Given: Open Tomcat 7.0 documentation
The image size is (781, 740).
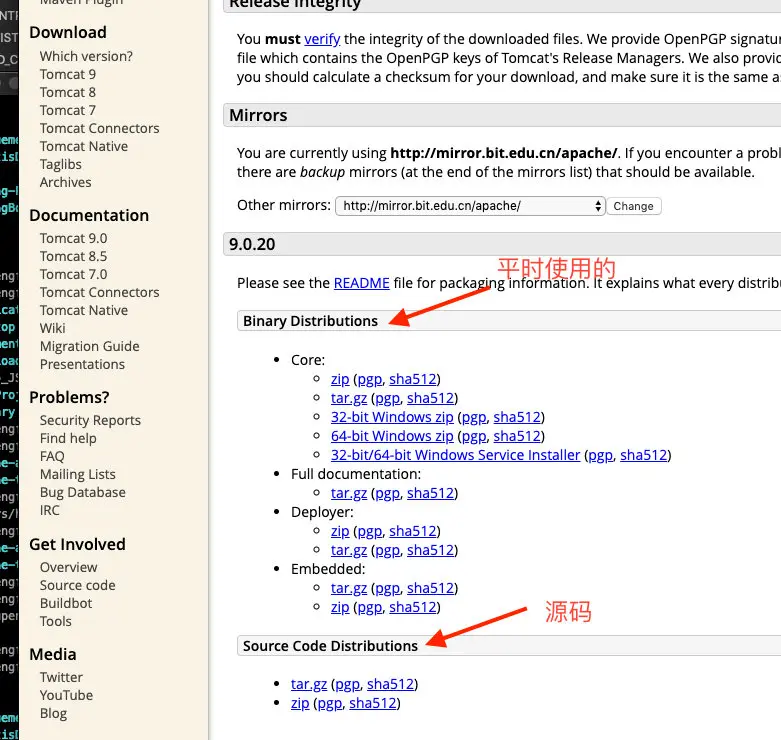Looking at the screenshot, I should coord(74,274).
